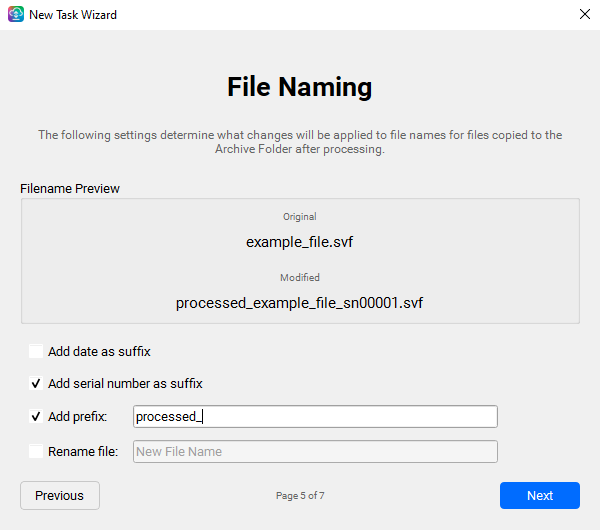
Task: Click the Add serial number as suffix label
Action: tap(125, 383)
